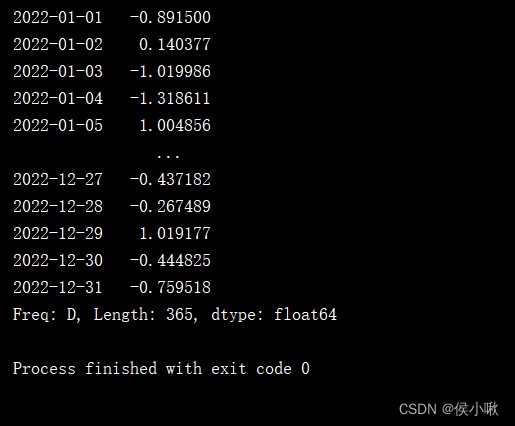Click the value 0.140377
The height and width of the screenshot is (426, 515).
tap(175, 44)
